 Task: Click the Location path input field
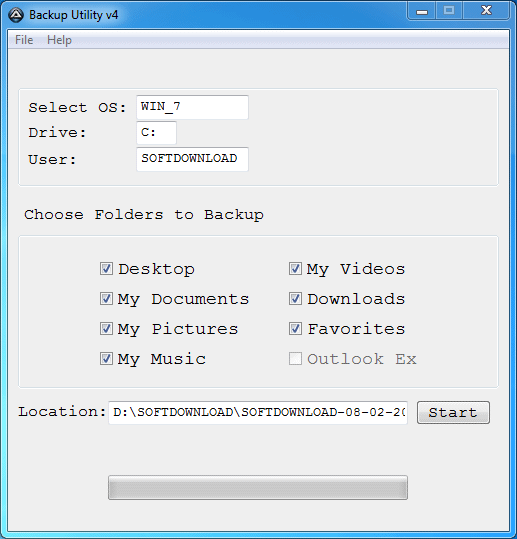click(x=258, y=412)
